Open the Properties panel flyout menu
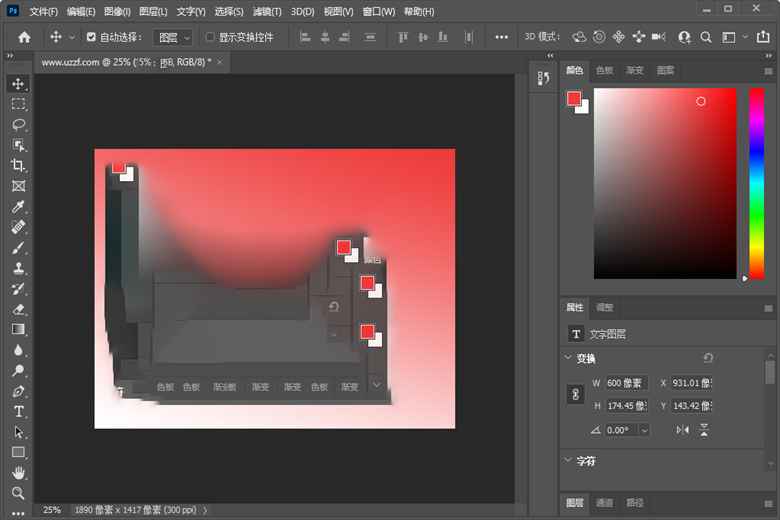Screen dimensions: 780x520 (769, 309)
